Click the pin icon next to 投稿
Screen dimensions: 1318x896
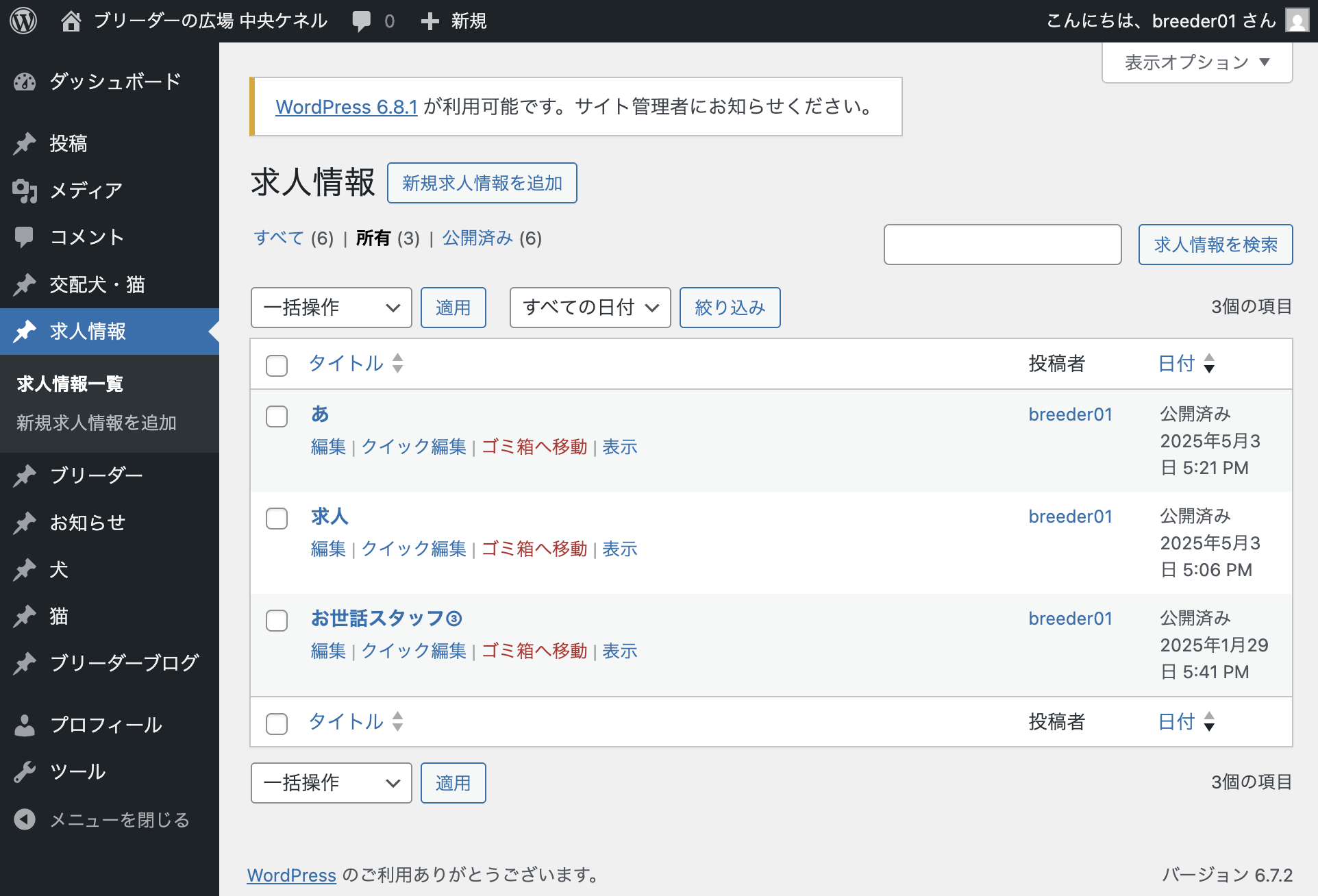point(25,143)
